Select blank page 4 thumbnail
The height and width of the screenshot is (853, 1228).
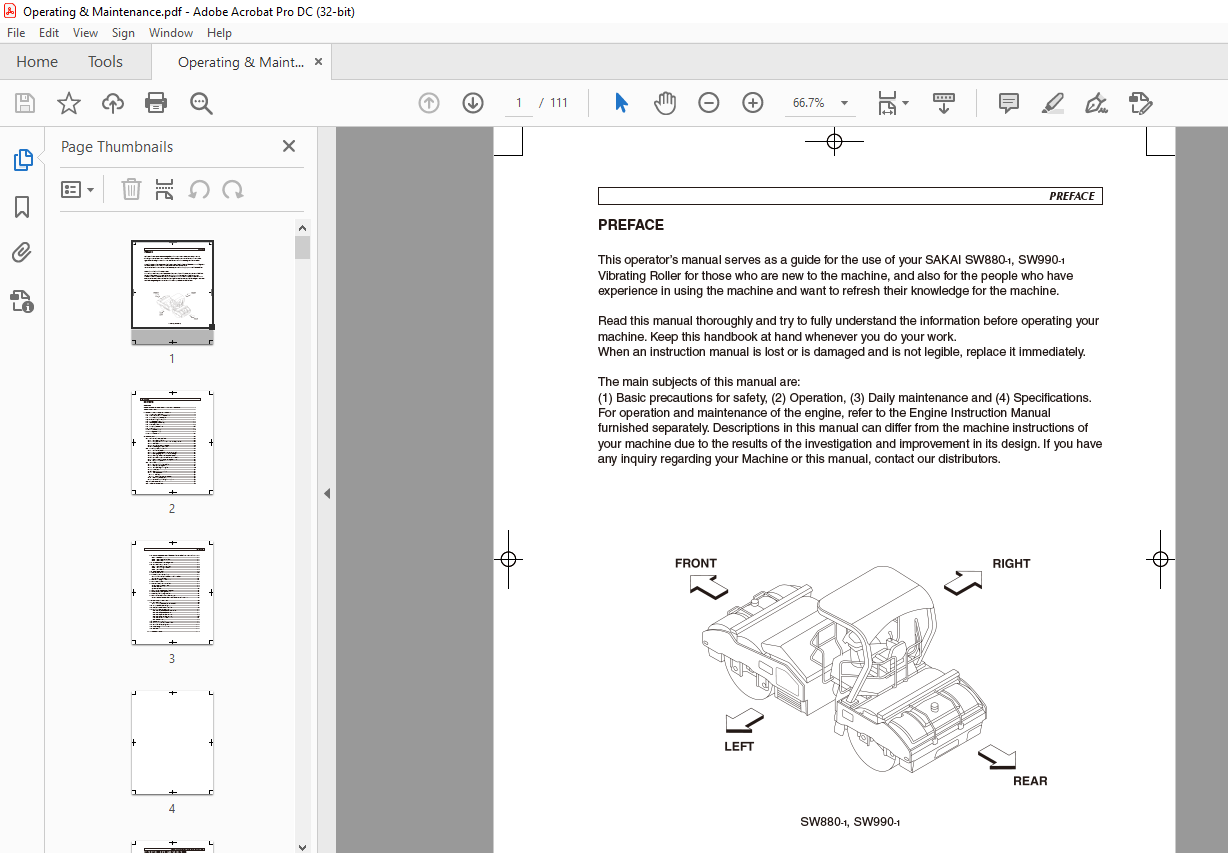(x=172, y=743)
